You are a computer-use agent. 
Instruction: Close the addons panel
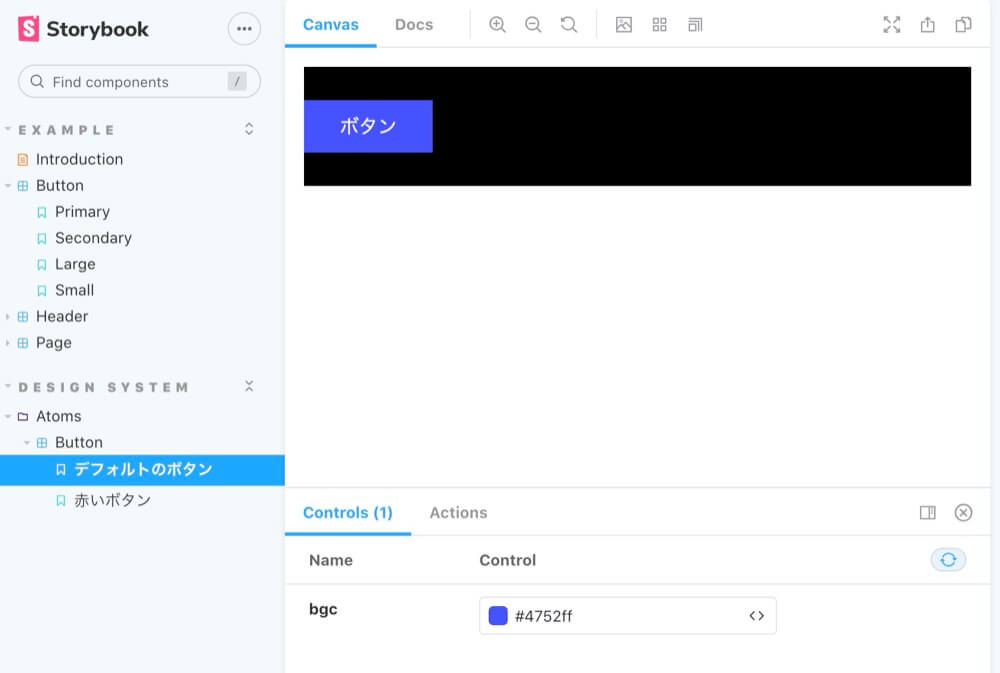pyautogui.click(x=963, y=512)
